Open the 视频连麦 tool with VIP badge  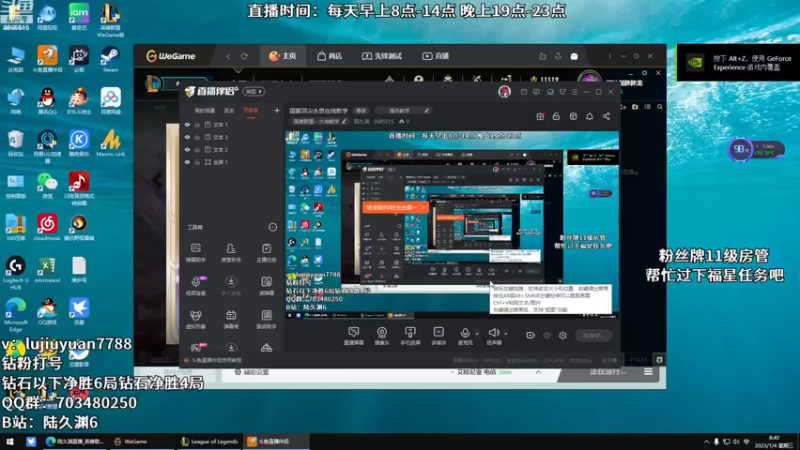[x=195, y=286]
